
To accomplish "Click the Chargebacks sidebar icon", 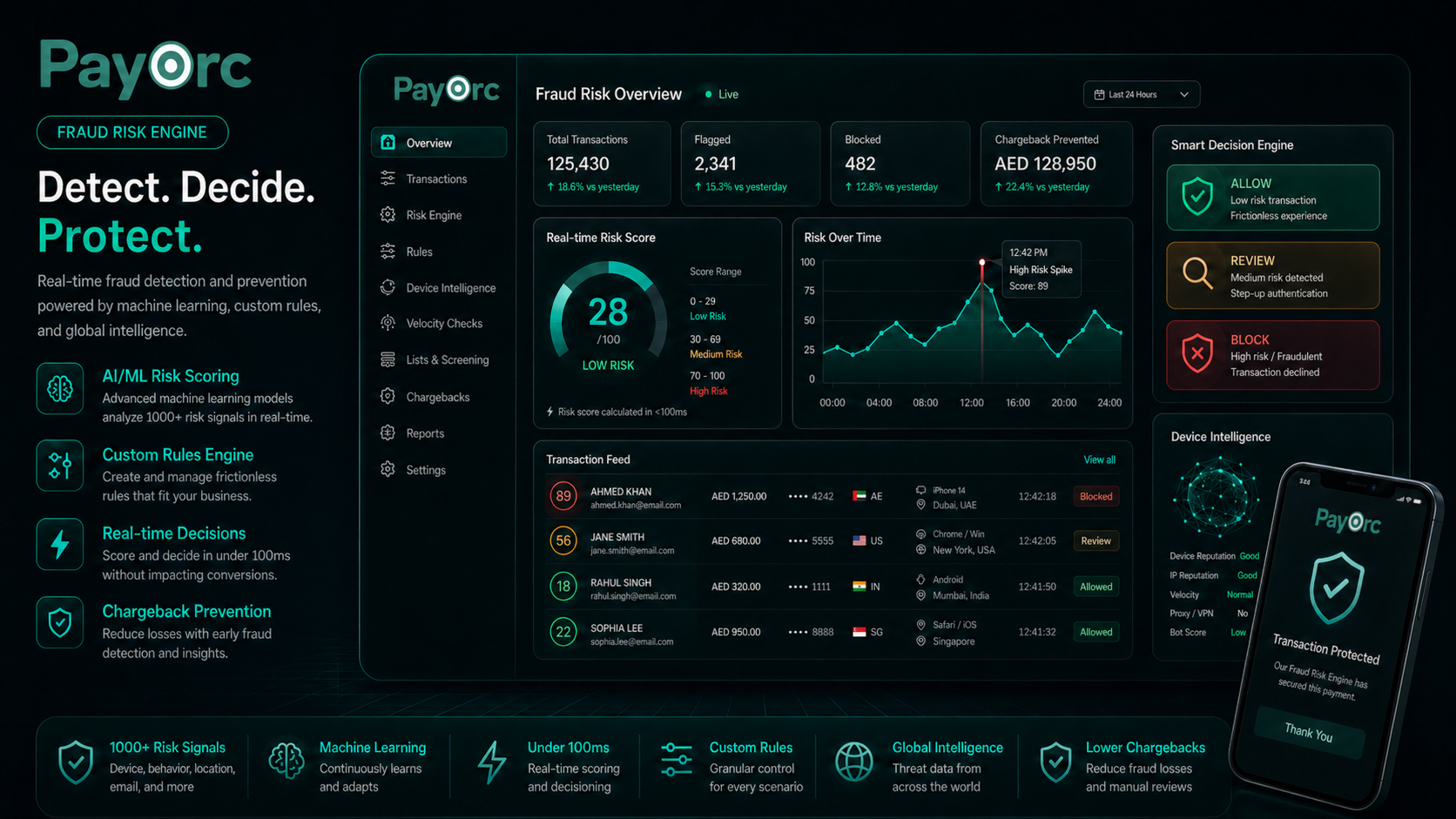I will pyautogui.click(x=388, y=396).
